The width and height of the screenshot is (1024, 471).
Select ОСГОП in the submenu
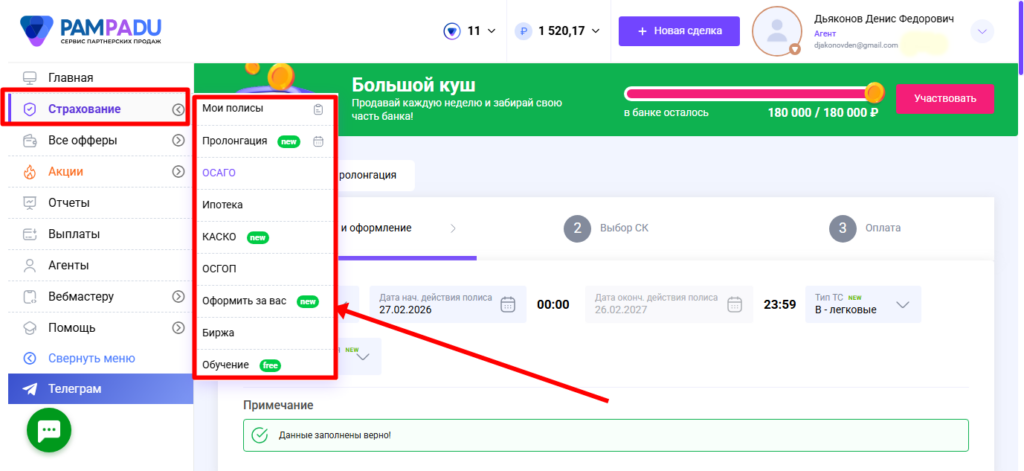coord(219,268)
